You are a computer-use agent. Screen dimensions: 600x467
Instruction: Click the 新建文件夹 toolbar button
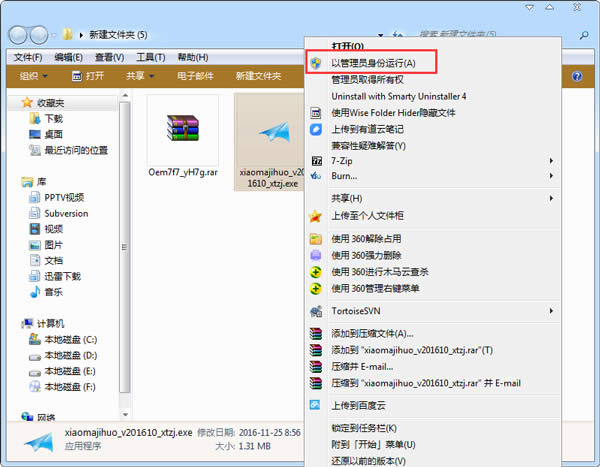pos(258,76)
